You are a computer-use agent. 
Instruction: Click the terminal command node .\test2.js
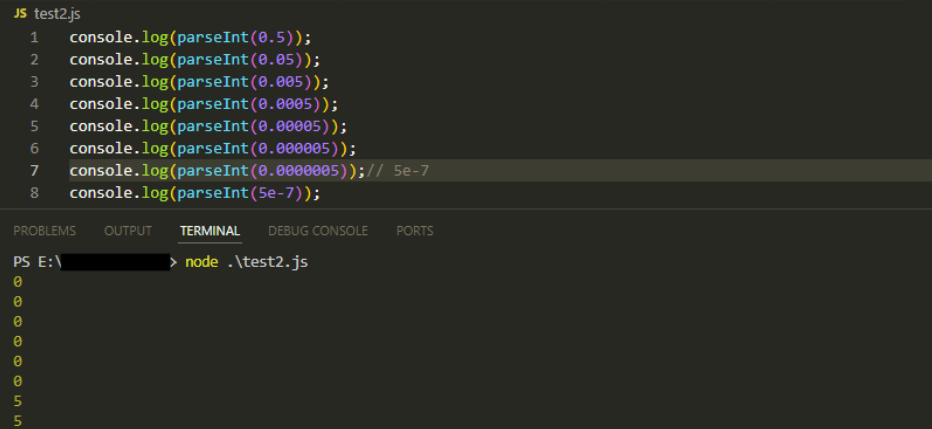point(247,262)
